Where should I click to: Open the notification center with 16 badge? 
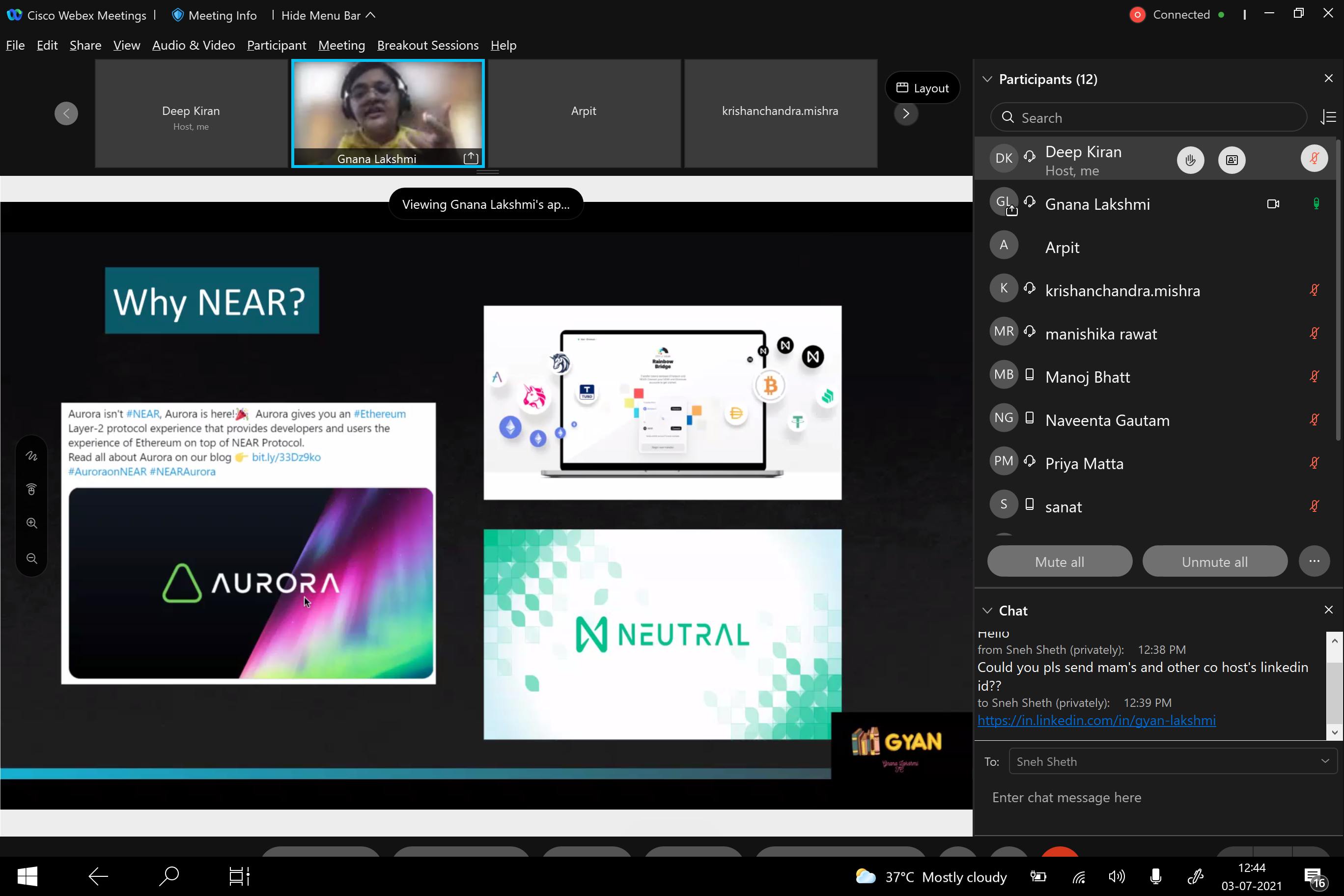(1315, 877)
